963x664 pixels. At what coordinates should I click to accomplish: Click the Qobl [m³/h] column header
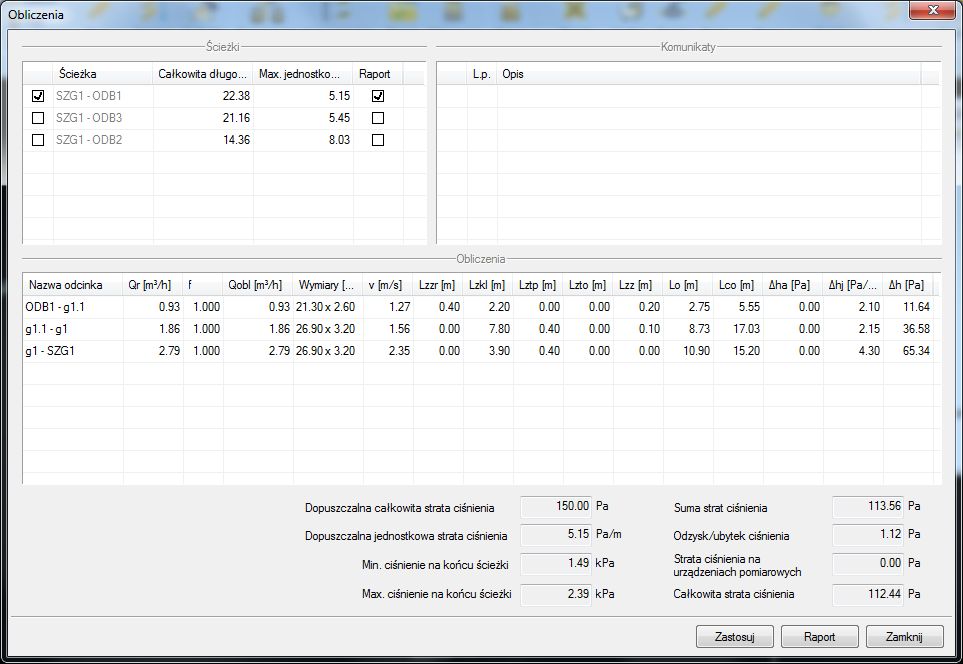click(257, 285)
